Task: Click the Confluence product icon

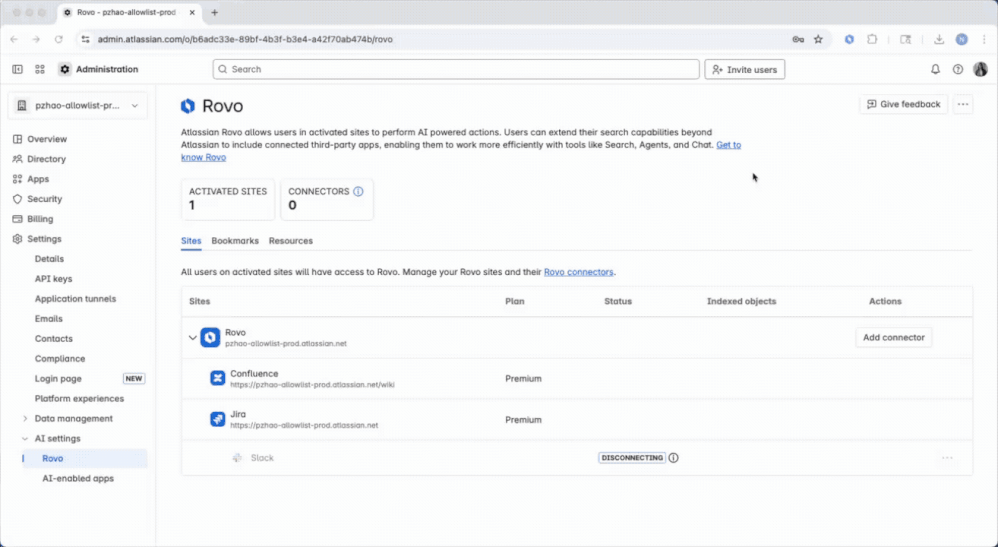Action: point(218,378)
